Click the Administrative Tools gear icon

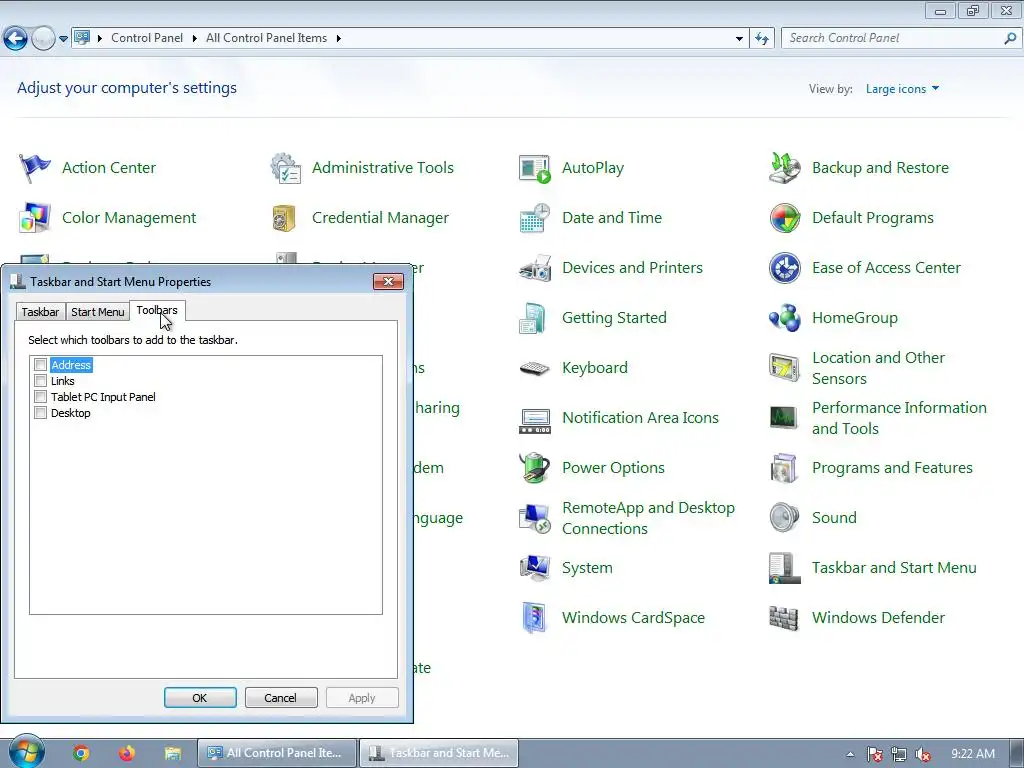pos(285,168)
